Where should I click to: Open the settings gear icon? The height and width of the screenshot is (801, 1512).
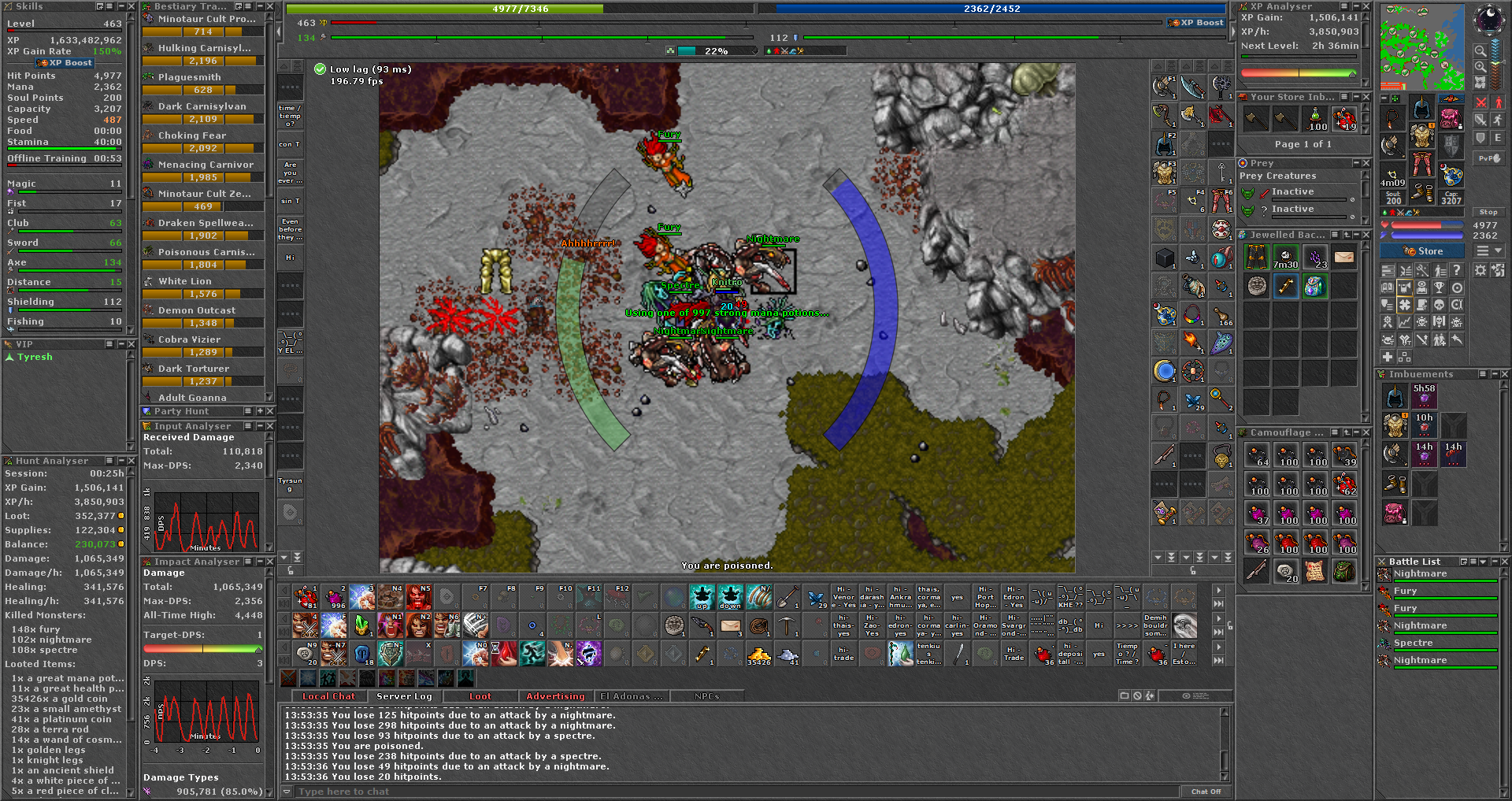coord(1480,270)
